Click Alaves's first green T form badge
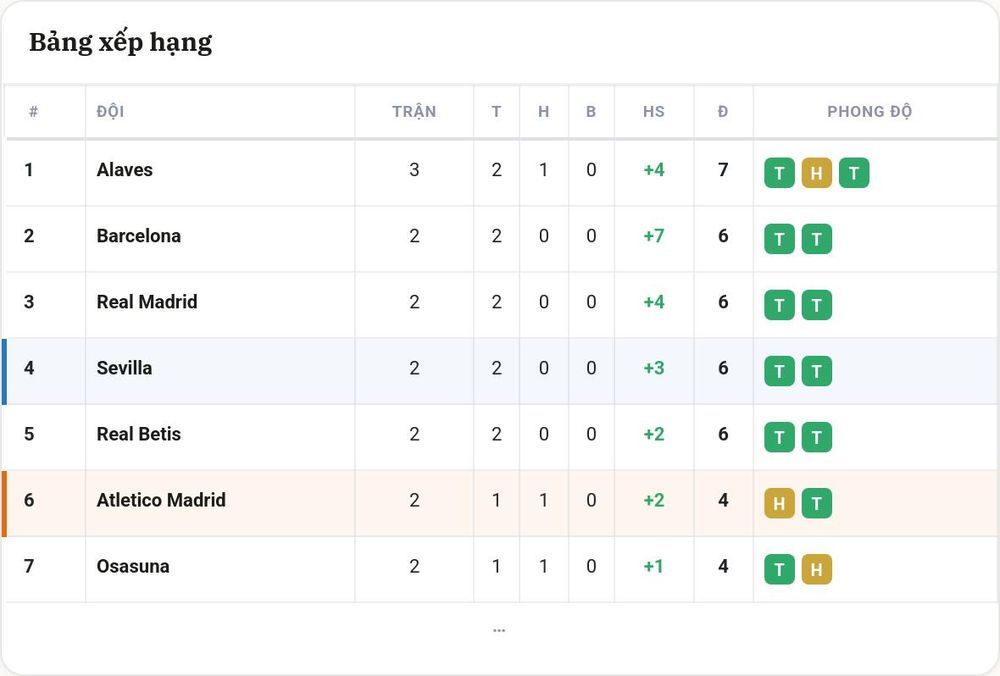Viewport: 1000px width, 676px height. coord(779,173)
